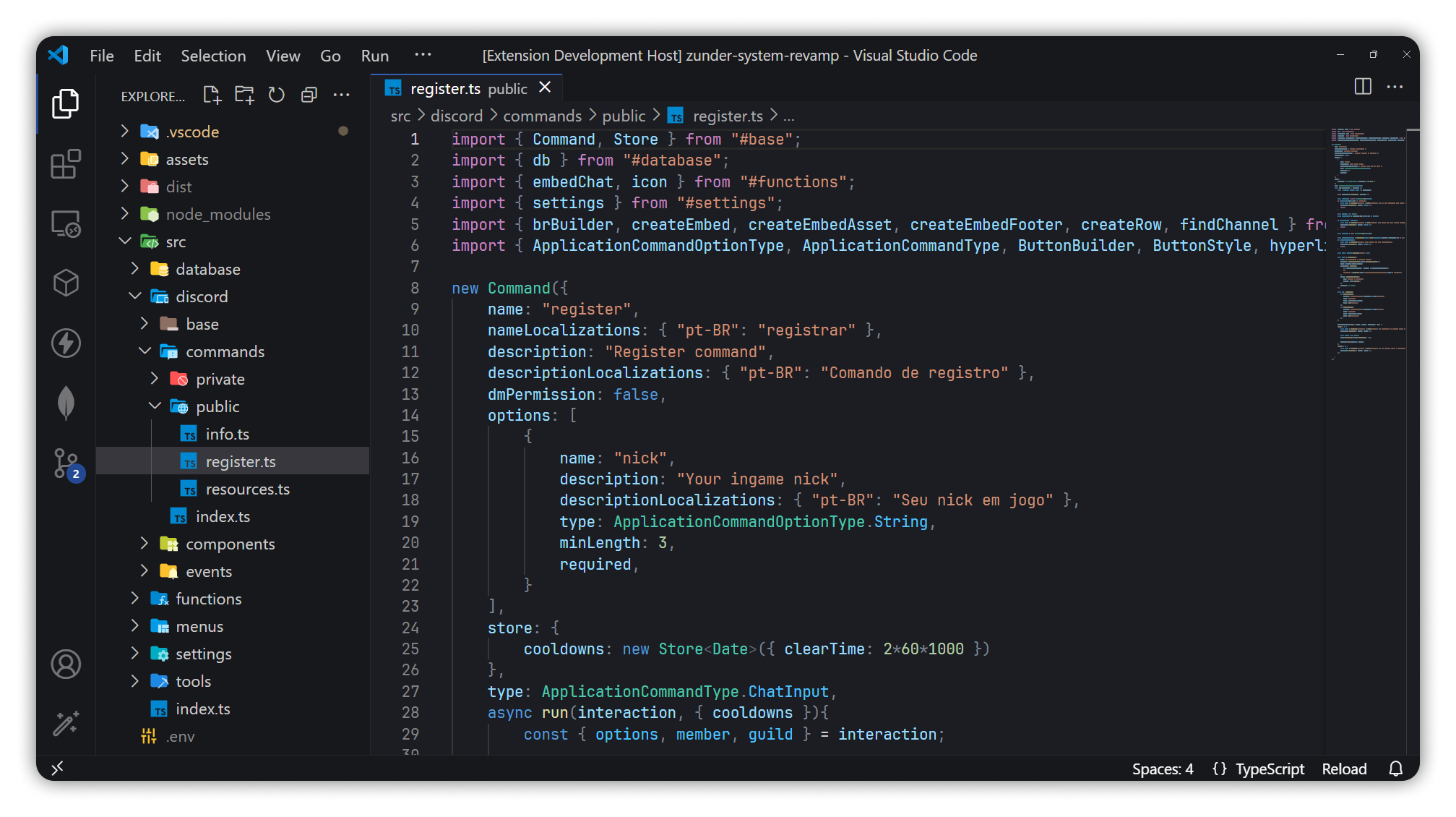Open Accounts icon in activity bar
The height and width of the screenshot is (817, 1456).
tap(66, 664)
